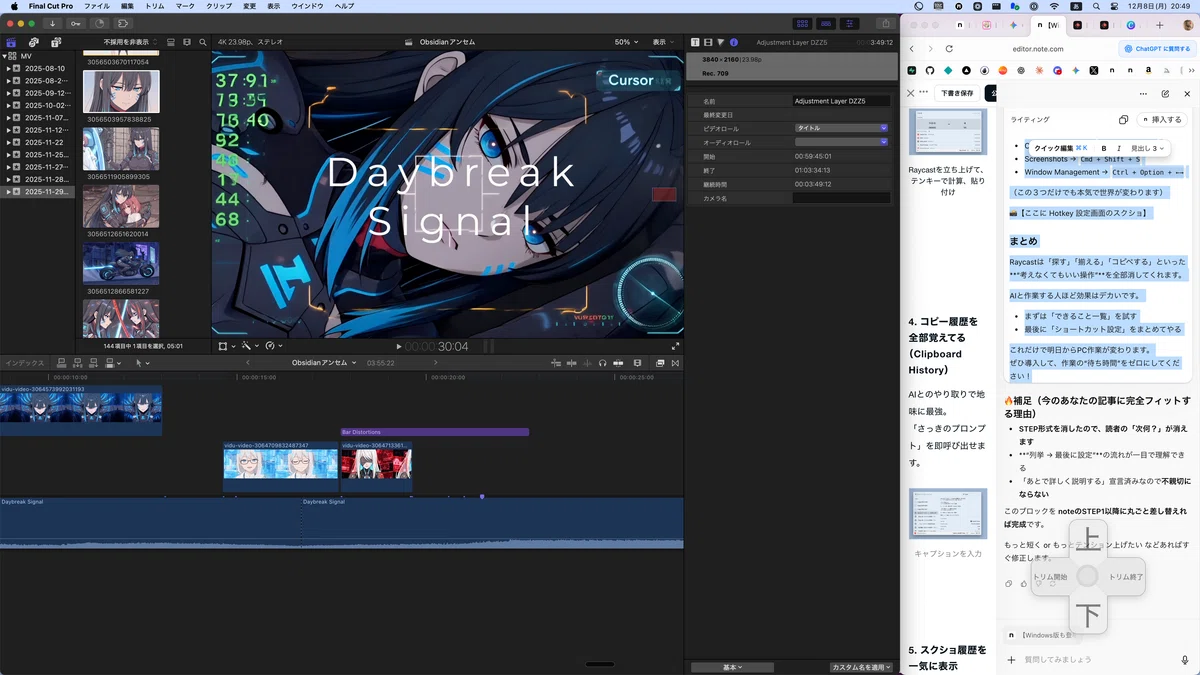Toggle browser panel visibility in toolbar

pyautogui.click(x=802, y=23)
